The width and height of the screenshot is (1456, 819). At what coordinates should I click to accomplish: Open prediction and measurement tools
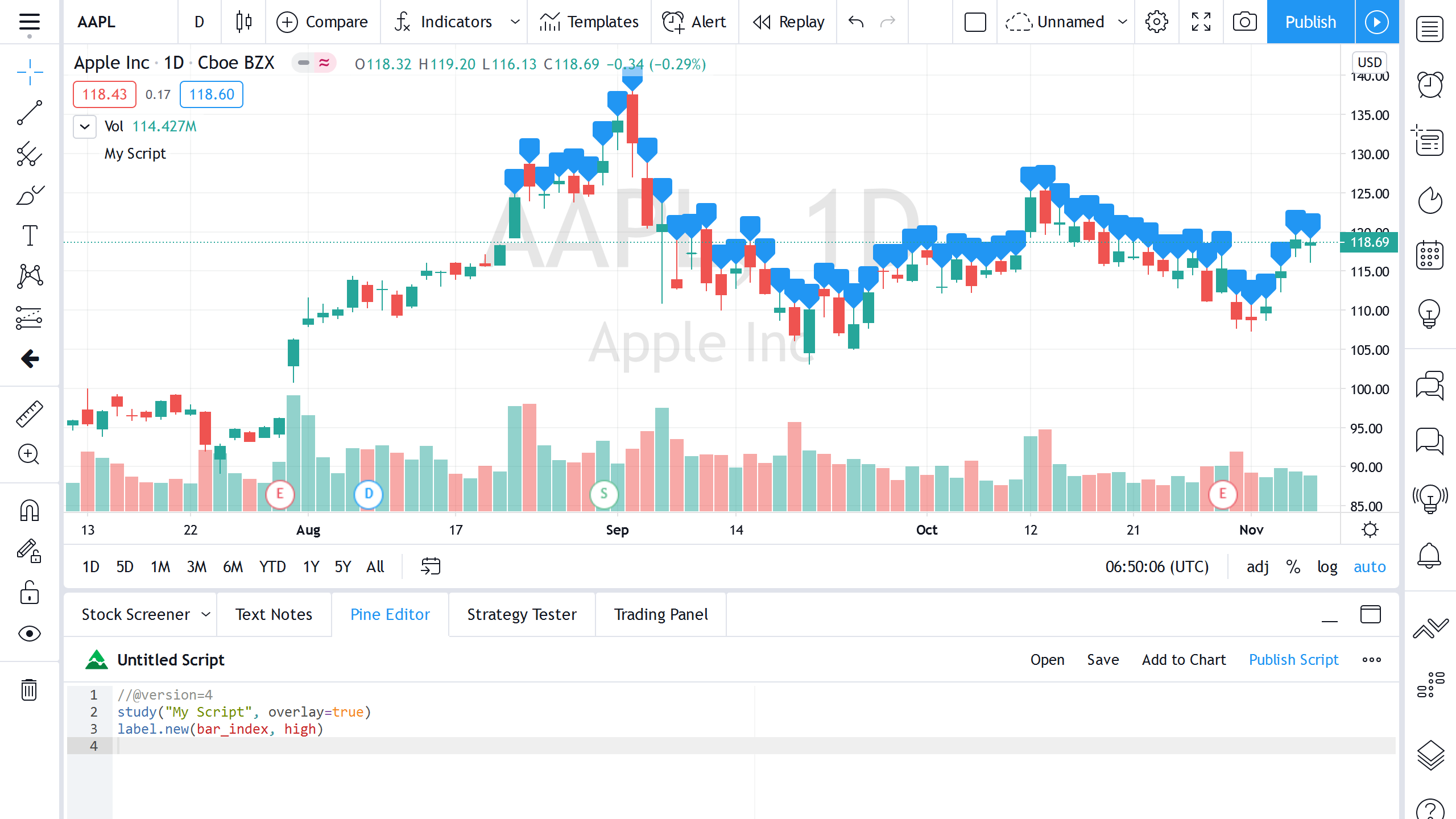point(30,317)
